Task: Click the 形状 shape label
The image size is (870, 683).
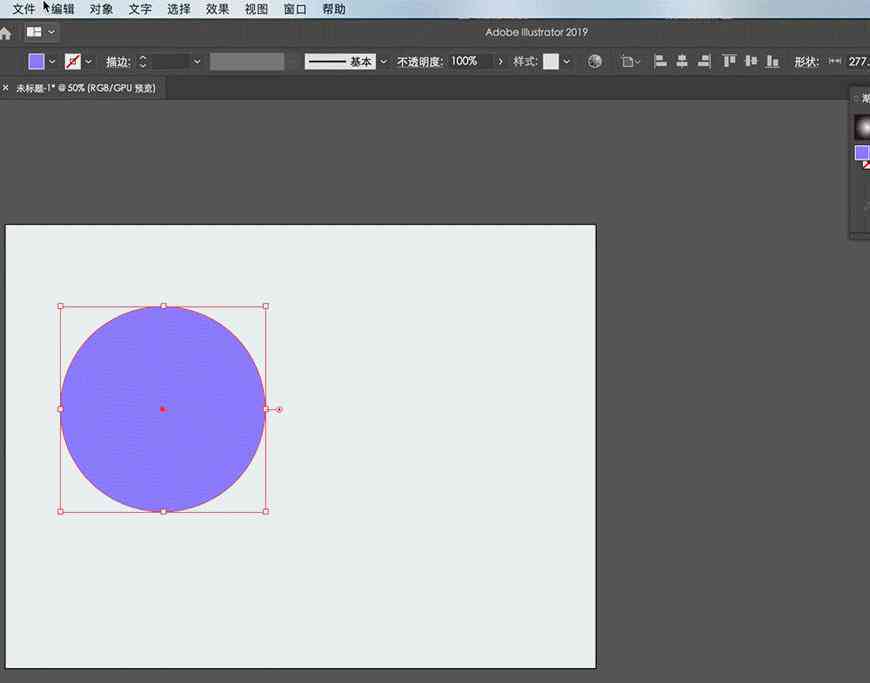Action: (807, 62)
